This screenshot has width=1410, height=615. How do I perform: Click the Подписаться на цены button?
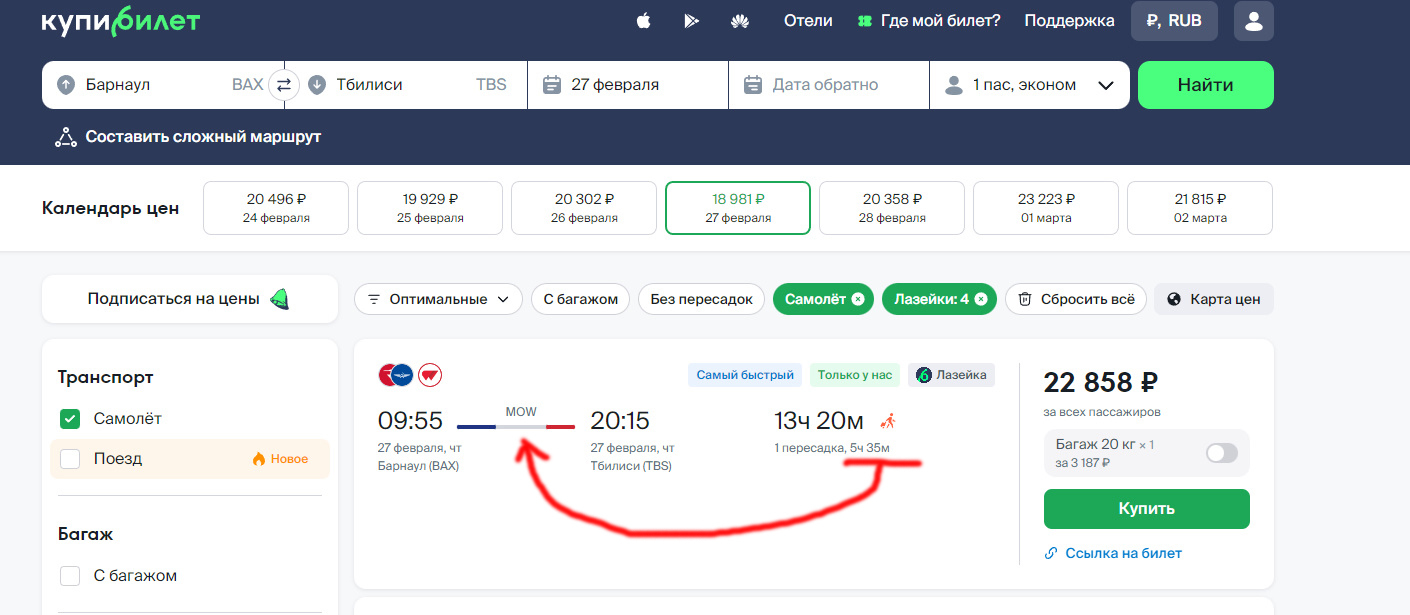click(x=190, y=299)
